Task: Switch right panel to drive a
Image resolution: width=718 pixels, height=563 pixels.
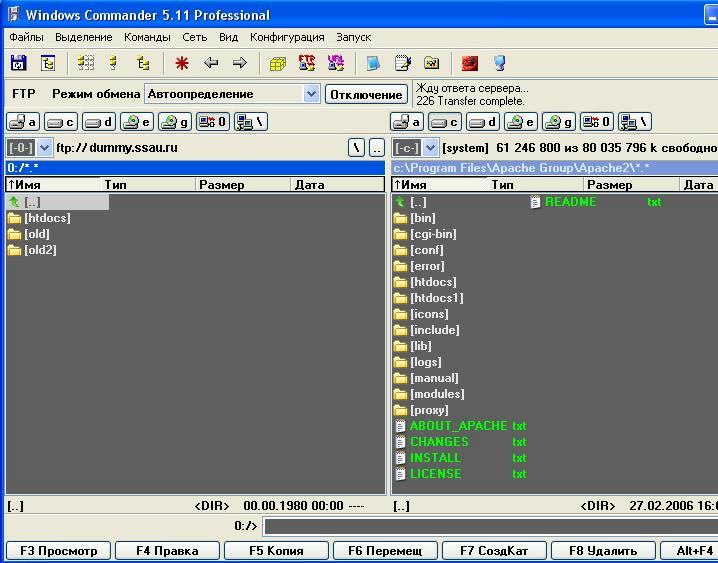Action: pyautogui.click(x=407, y=122)
